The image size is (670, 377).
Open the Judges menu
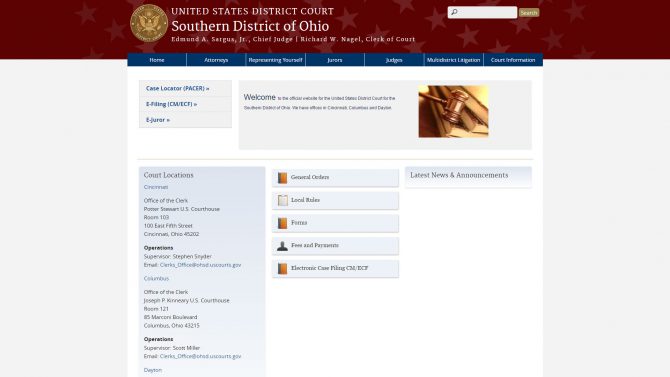pos(394,60)
